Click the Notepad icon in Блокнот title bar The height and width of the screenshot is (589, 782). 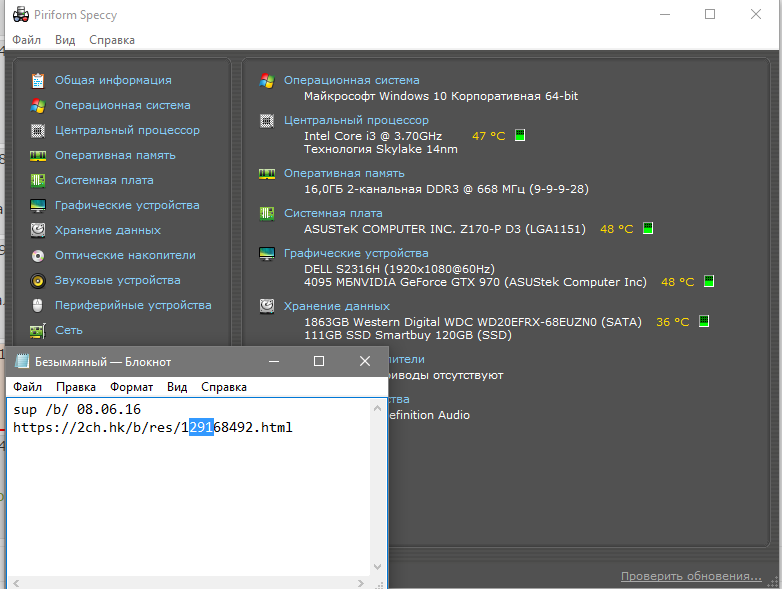[21, 361]
